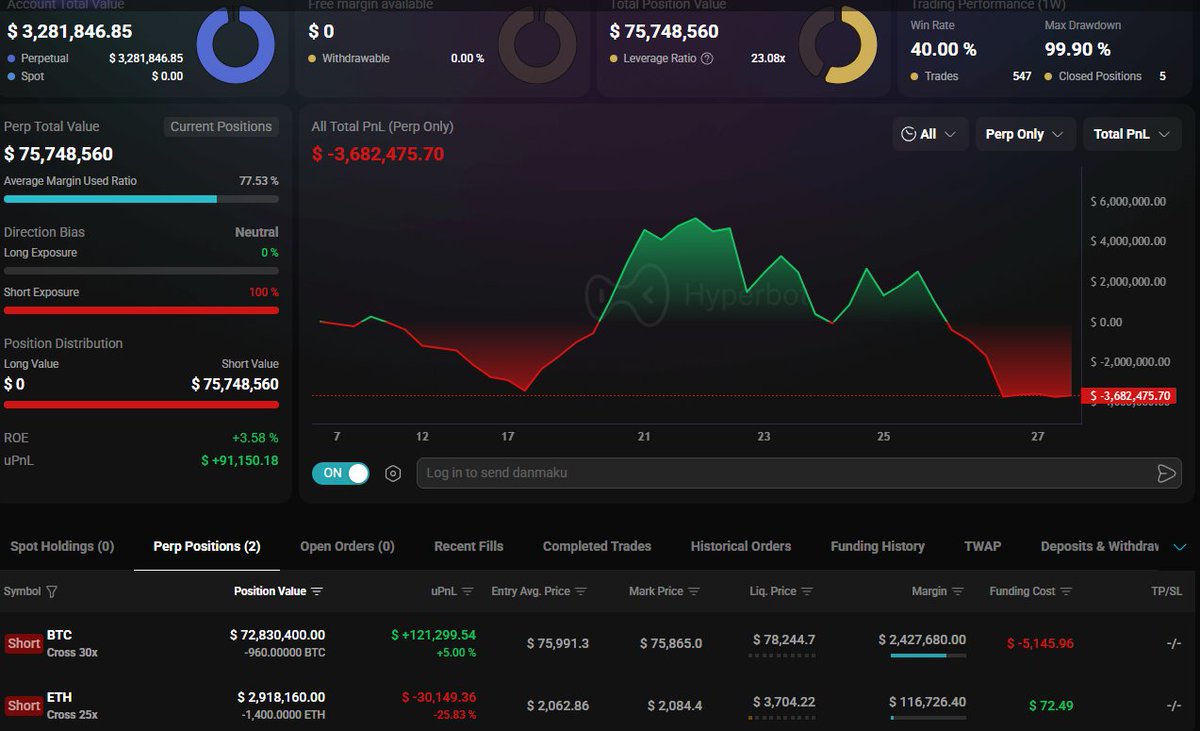Click the Leverage Ratio help icon
Image resolution: width=1200 pixels, height=731 pixels.
[707, 58]
